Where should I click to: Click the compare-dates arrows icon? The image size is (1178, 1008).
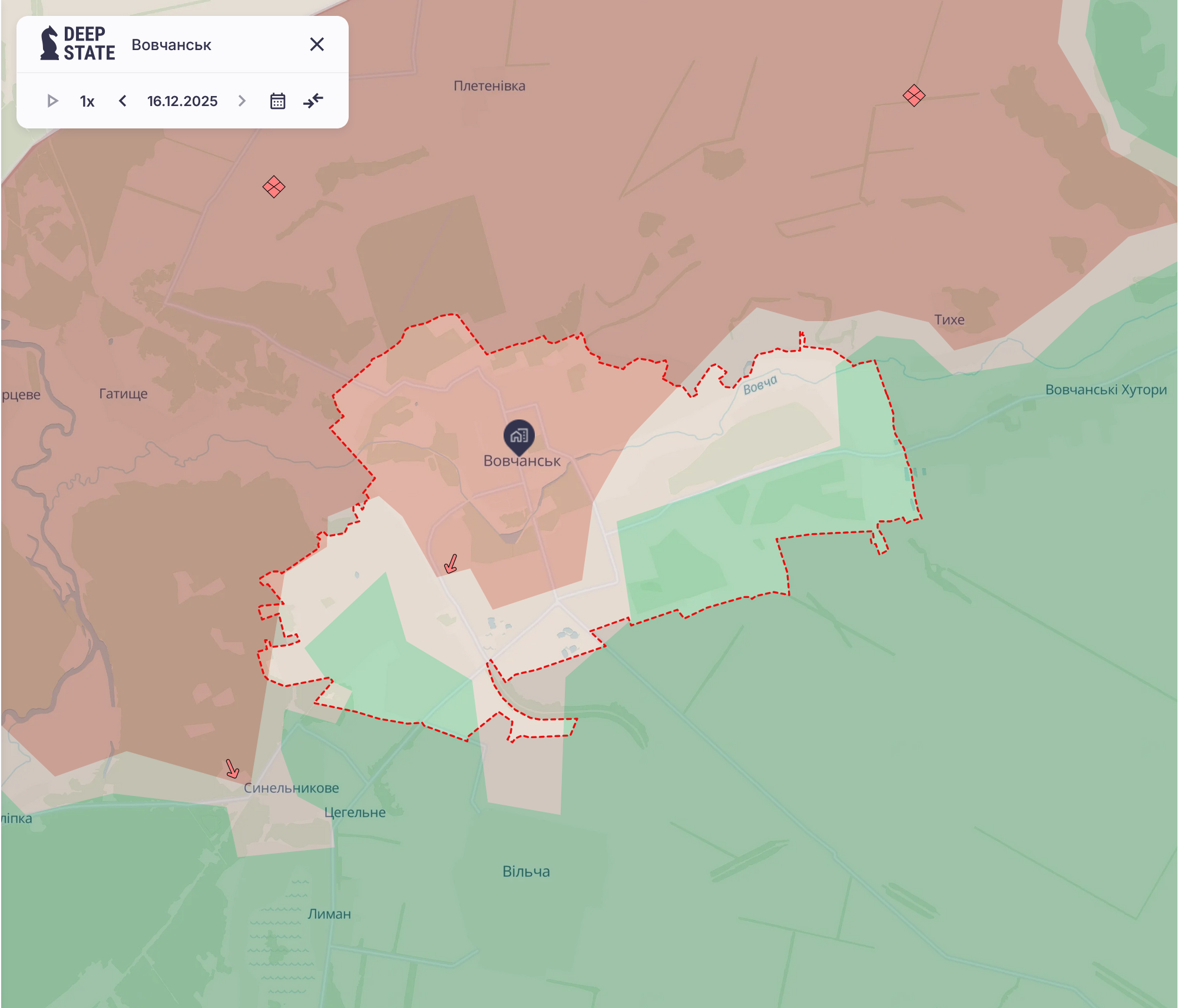click(x=313, y=100)
